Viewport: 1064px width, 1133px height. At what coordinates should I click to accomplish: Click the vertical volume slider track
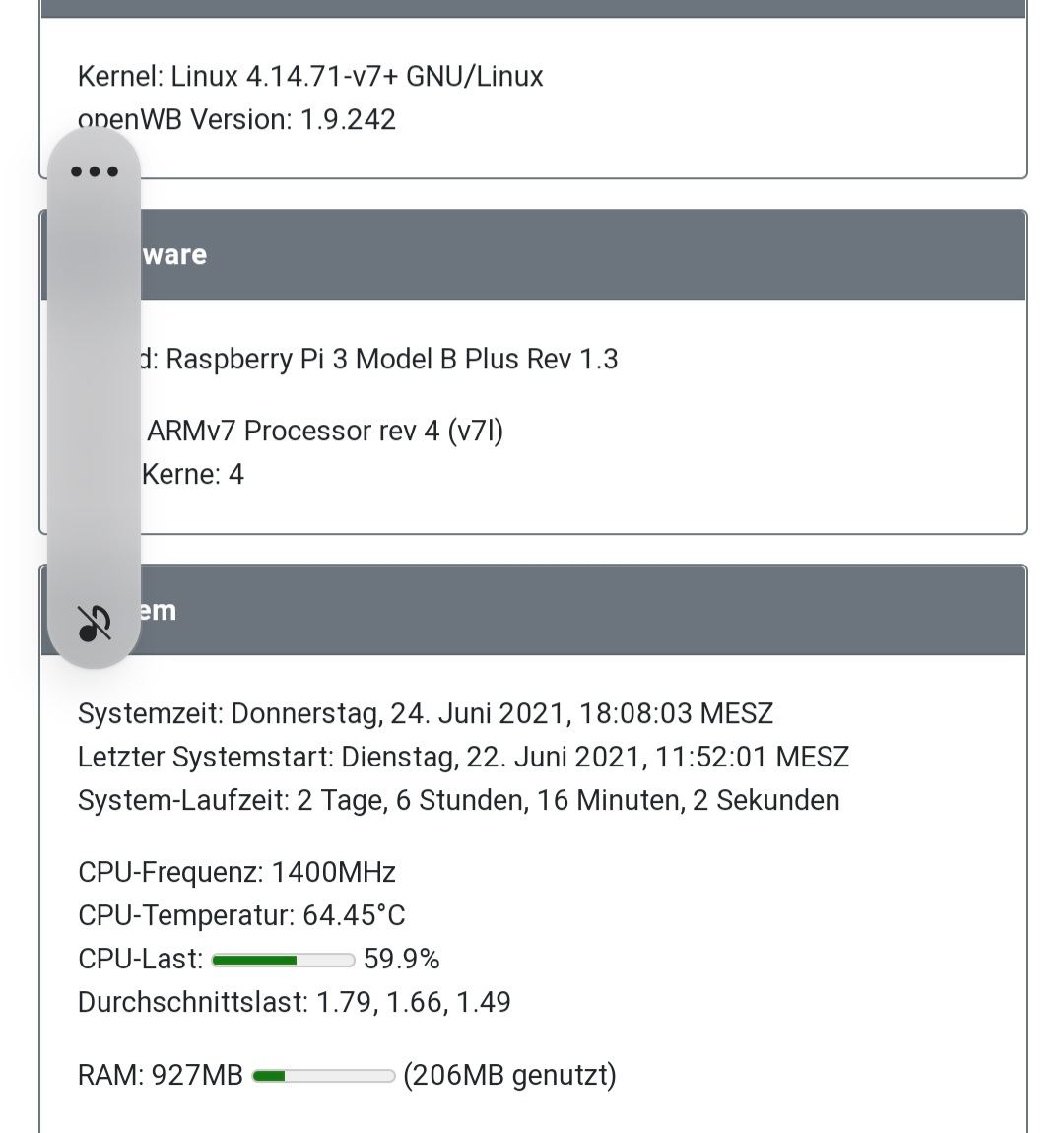point(95,394)
